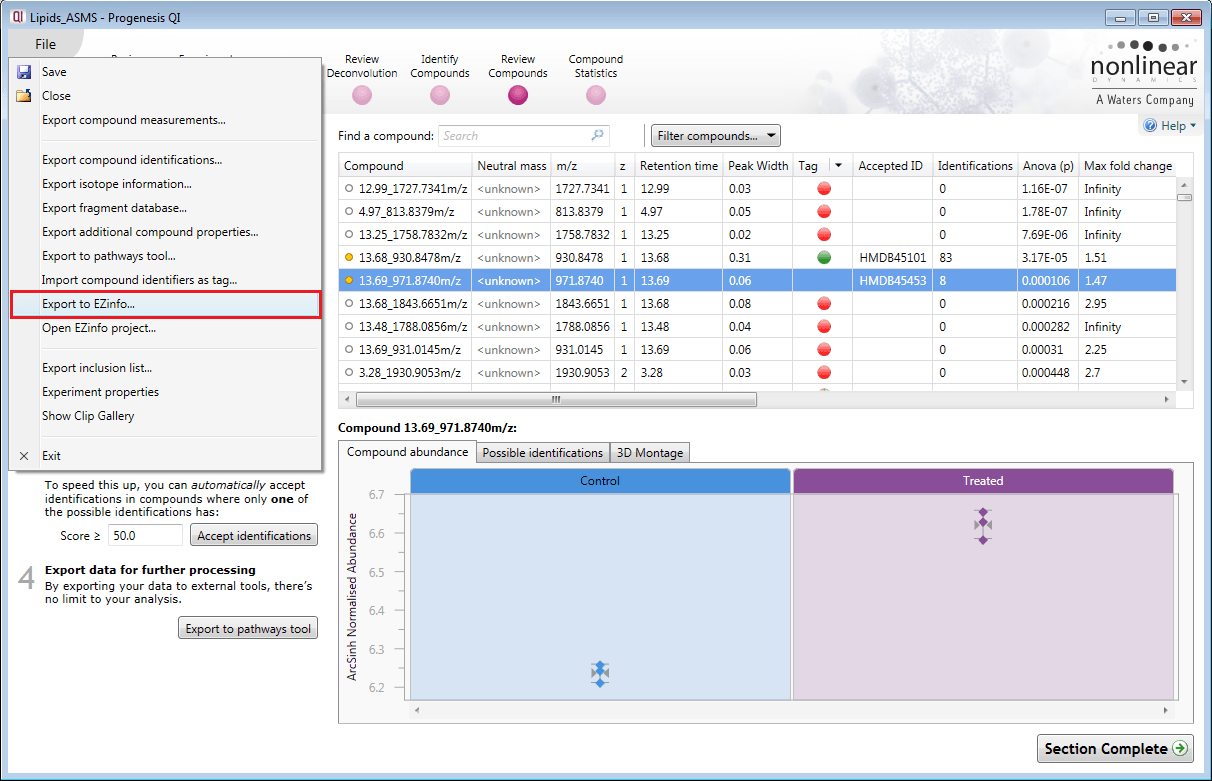Click the red tag of 13.25_1758.7832m/z row

[825, 235]
